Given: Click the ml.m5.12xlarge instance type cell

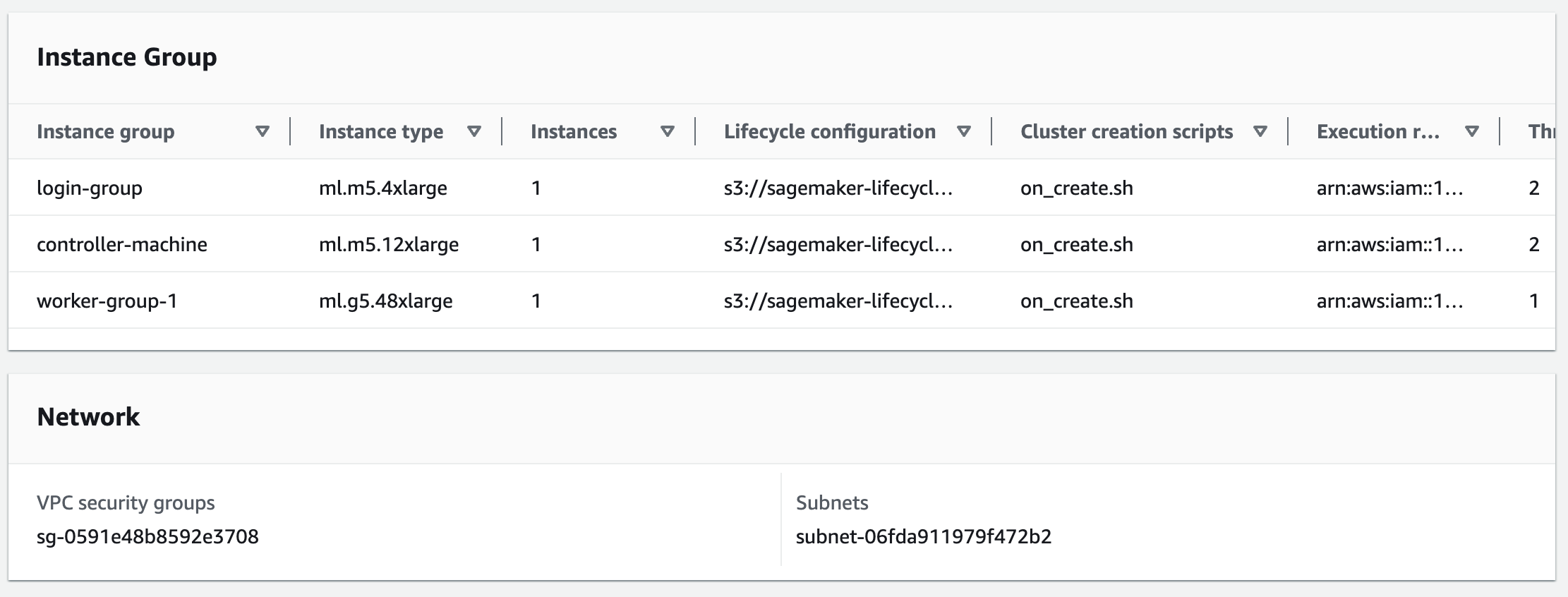Looking at the screenshot, I should tap(388, 244).
